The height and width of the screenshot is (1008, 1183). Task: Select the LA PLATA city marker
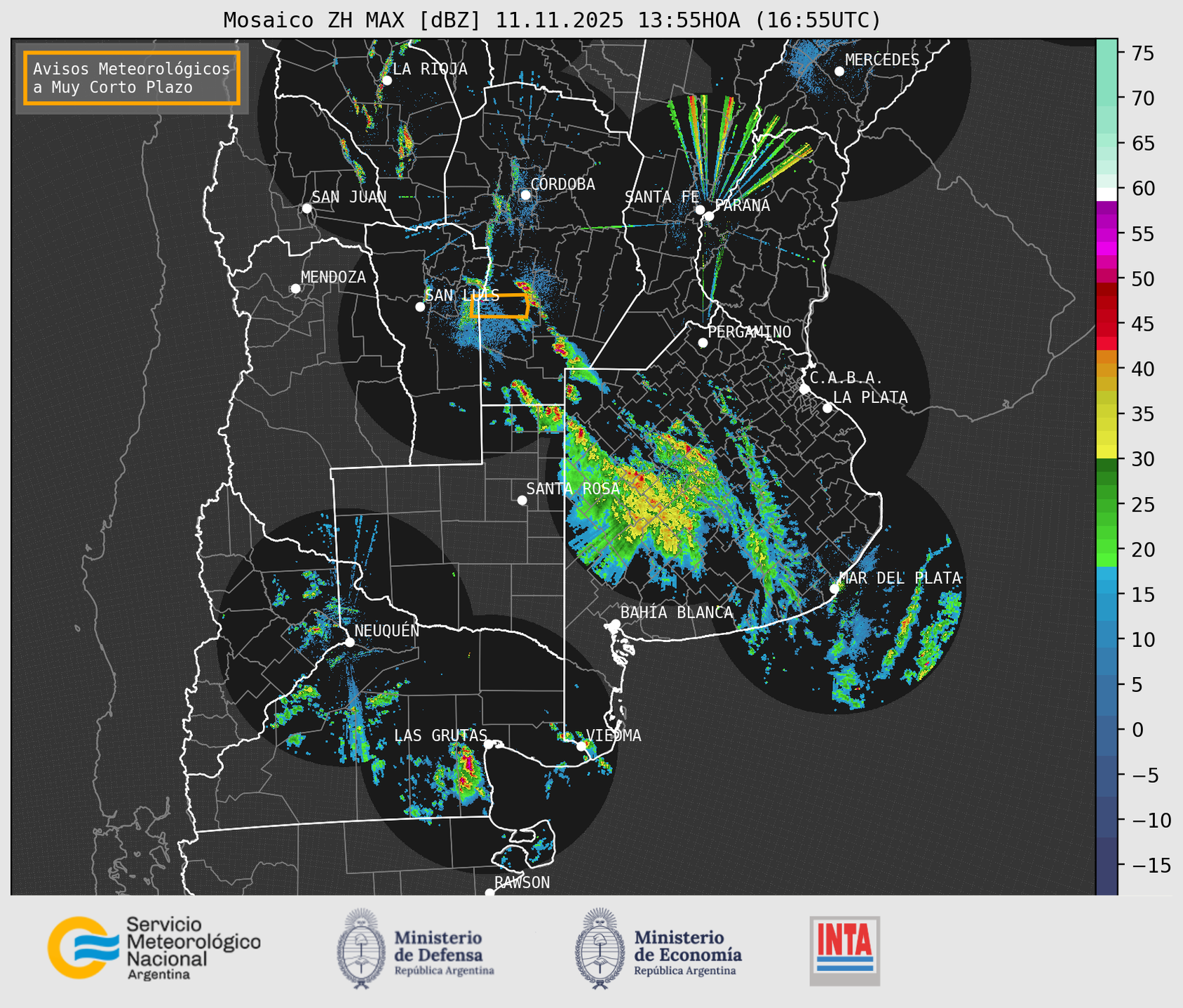[x=827, y=408]
